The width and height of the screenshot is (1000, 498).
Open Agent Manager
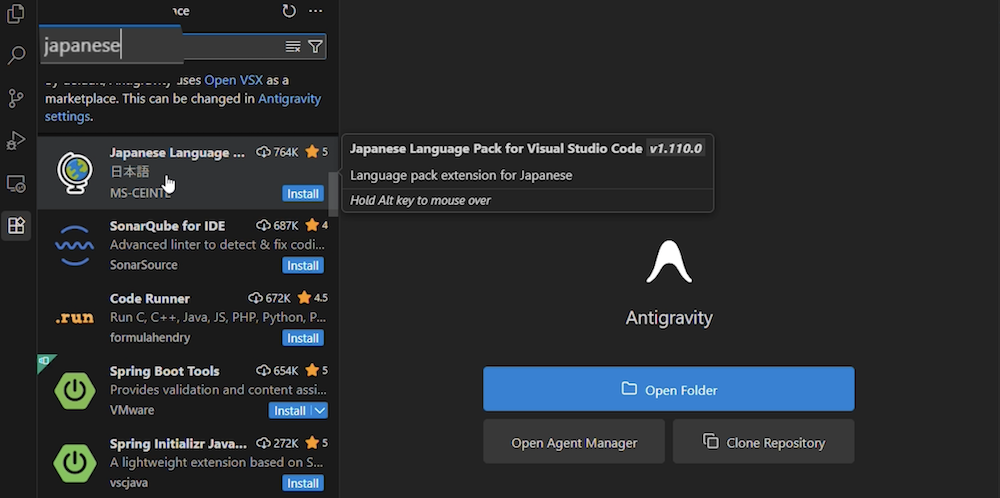[574, 442]
